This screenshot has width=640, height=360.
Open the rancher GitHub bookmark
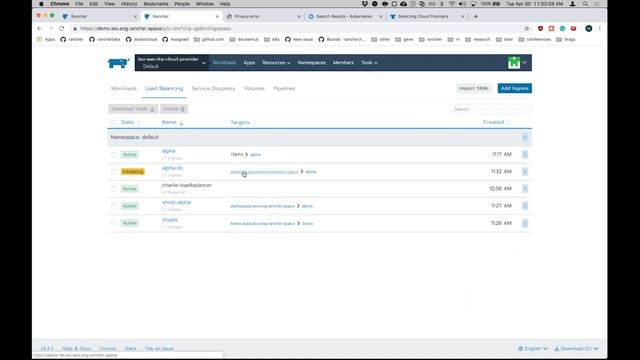click(72, 40)
